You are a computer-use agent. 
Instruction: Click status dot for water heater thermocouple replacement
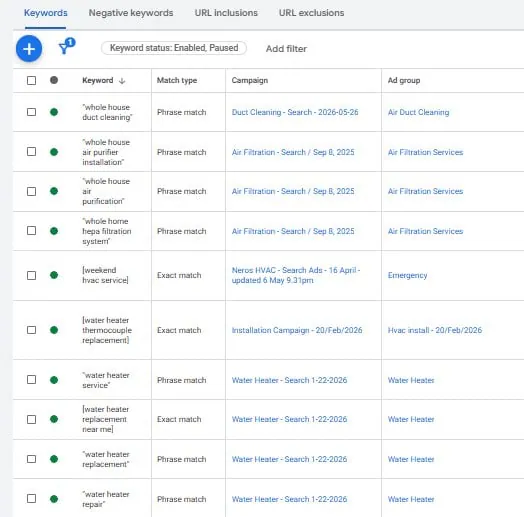click(54, 330)
